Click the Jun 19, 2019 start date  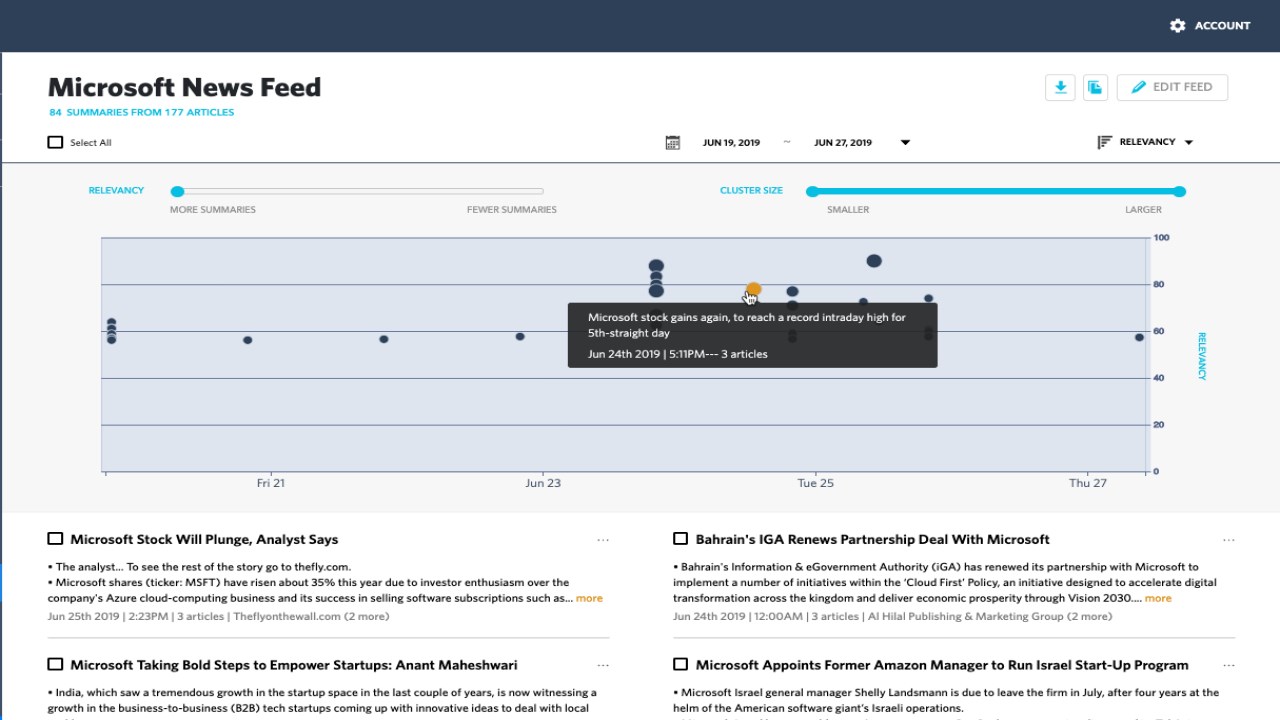pos(731,142)
